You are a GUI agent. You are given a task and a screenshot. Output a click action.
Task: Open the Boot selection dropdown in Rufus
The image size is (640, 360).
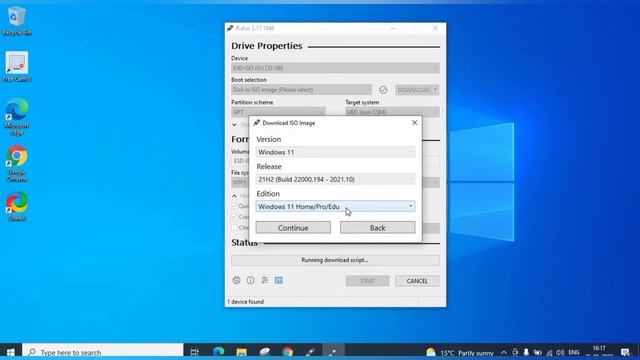tap(301, 90)
